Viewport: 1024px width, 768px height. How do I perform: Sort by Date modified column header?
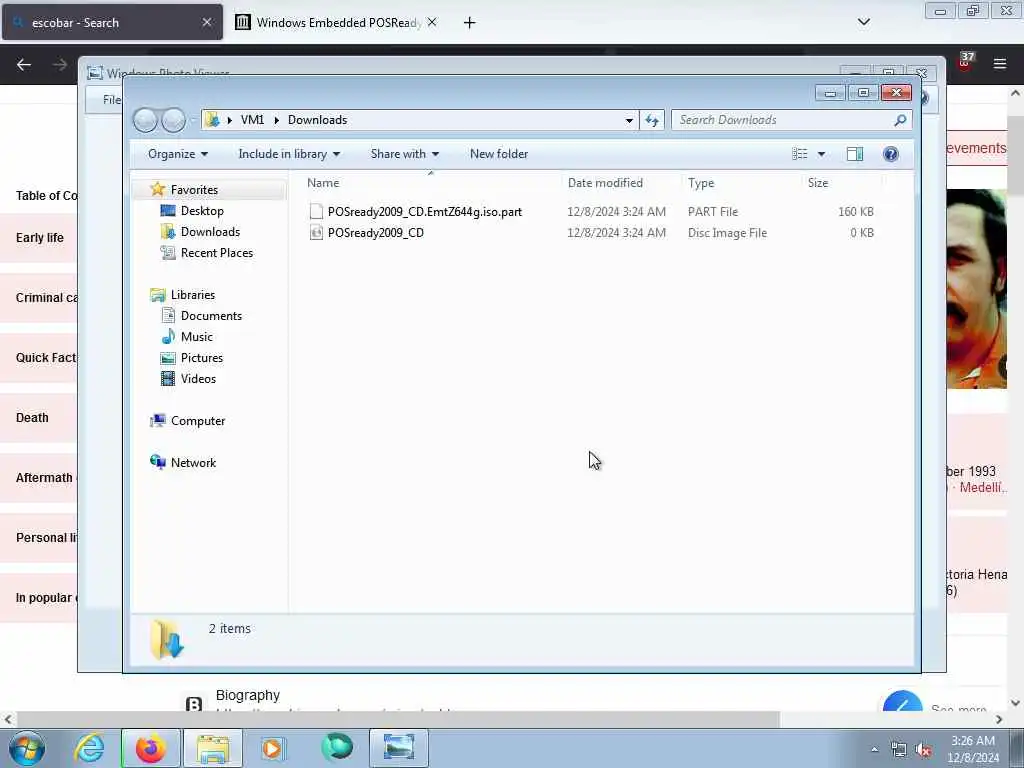(x=620, y=183)
